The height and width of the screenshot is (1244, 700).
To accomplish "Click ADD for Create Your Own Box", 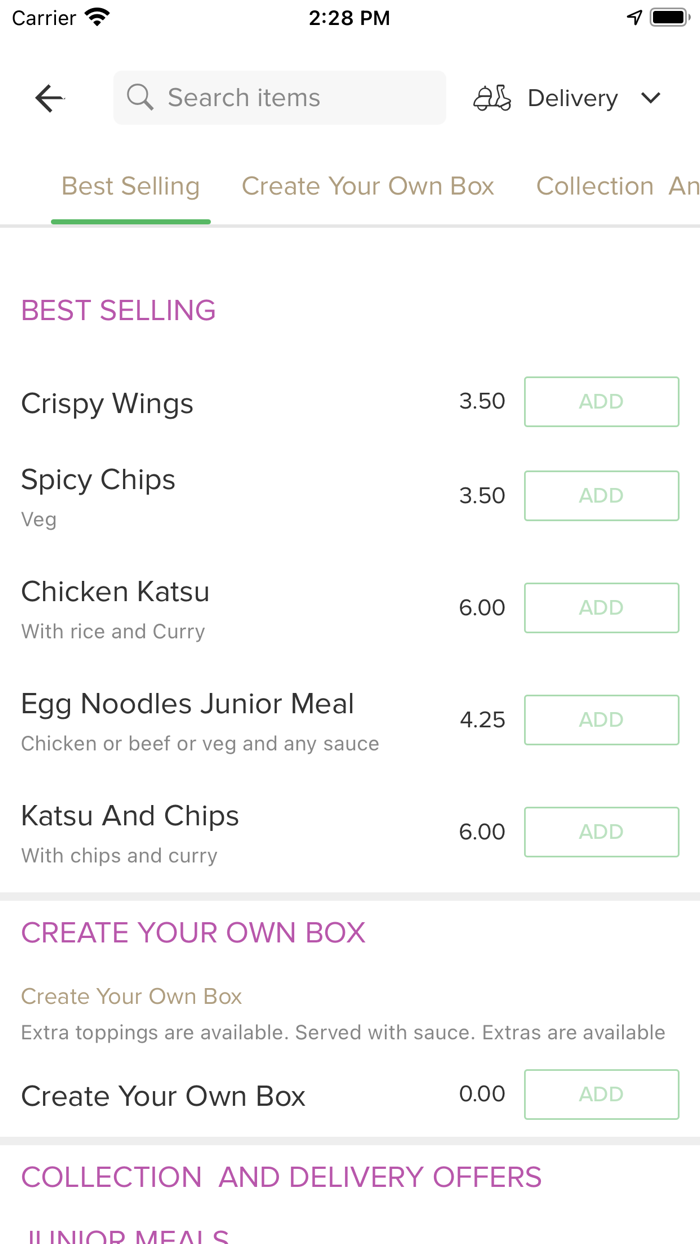I will pos(601,1094).
